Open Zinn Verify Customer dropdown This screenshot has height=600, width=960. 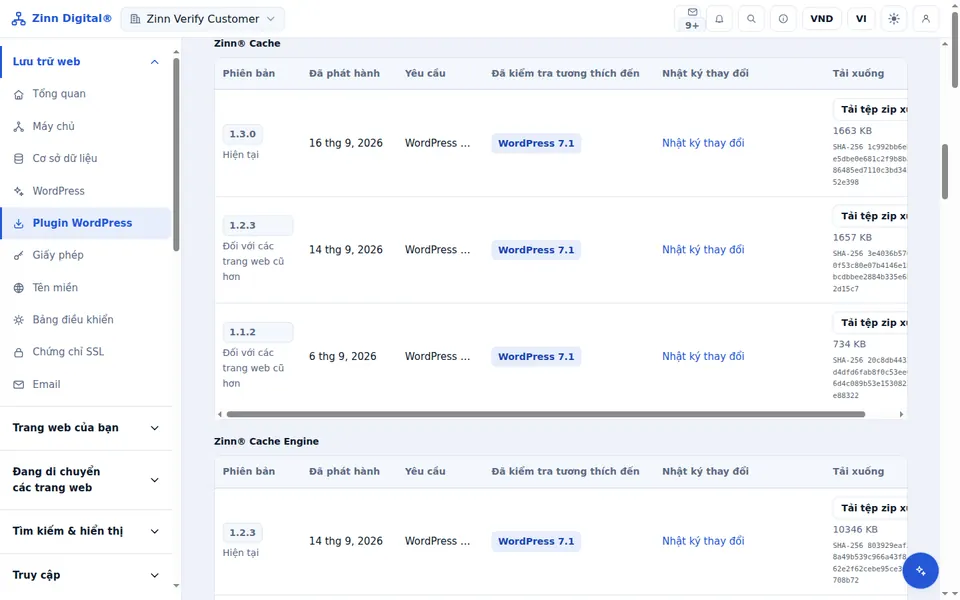pos(203,19)
